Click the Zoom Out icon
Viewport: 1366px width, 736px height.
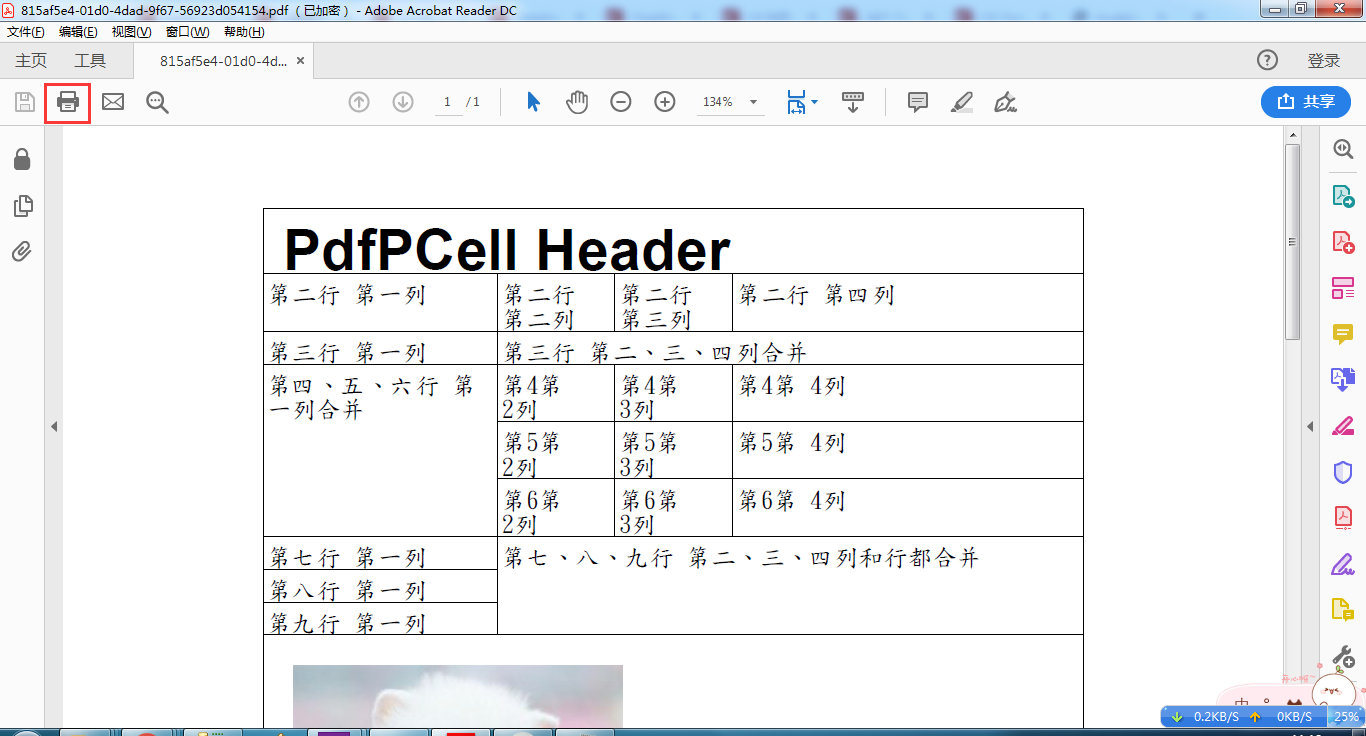click(x=621, y=101)
